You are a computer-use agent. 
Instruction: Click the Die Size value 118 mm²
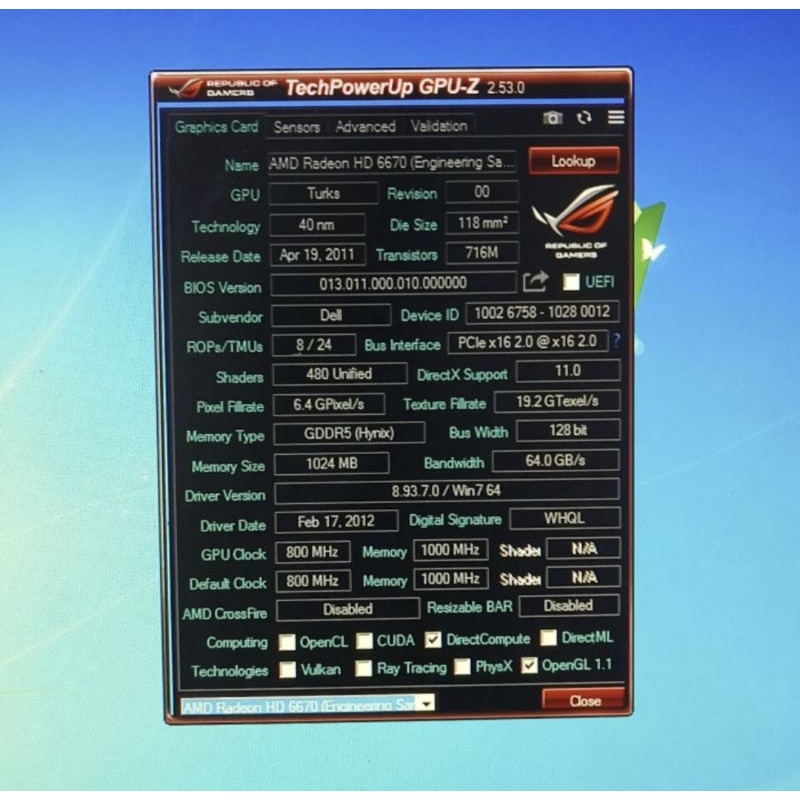point(482,223)
